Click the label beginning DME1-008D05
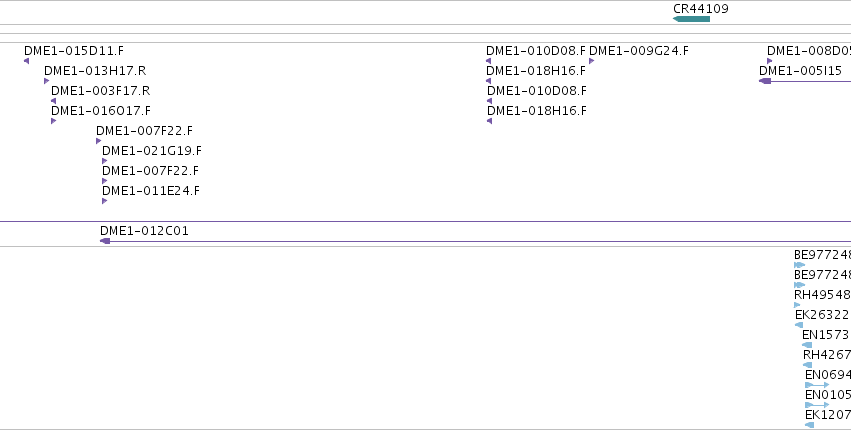 (x=809, y=51)
